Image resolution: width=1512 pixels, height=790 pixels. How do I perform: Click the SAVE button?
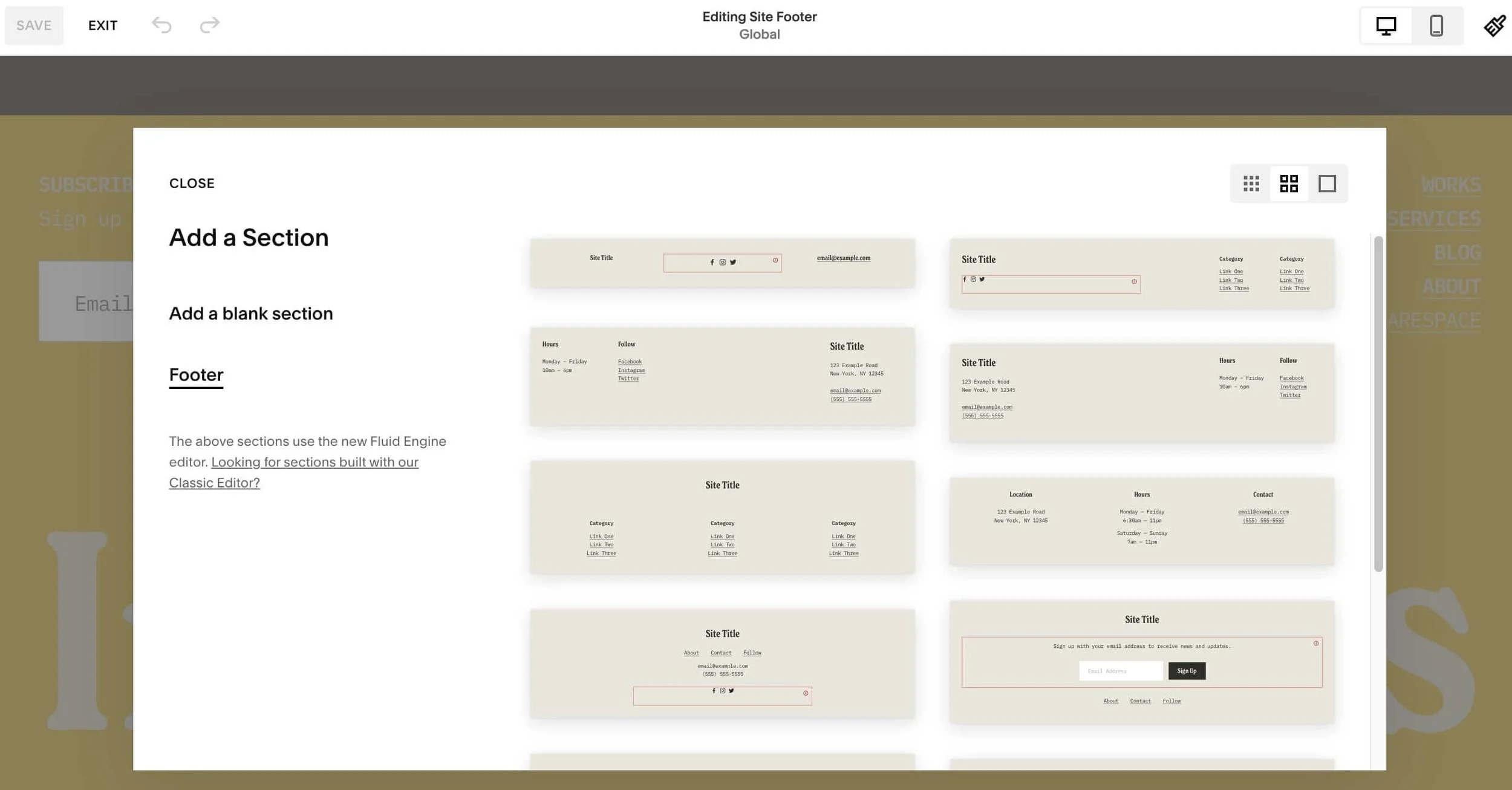[34, 25]
